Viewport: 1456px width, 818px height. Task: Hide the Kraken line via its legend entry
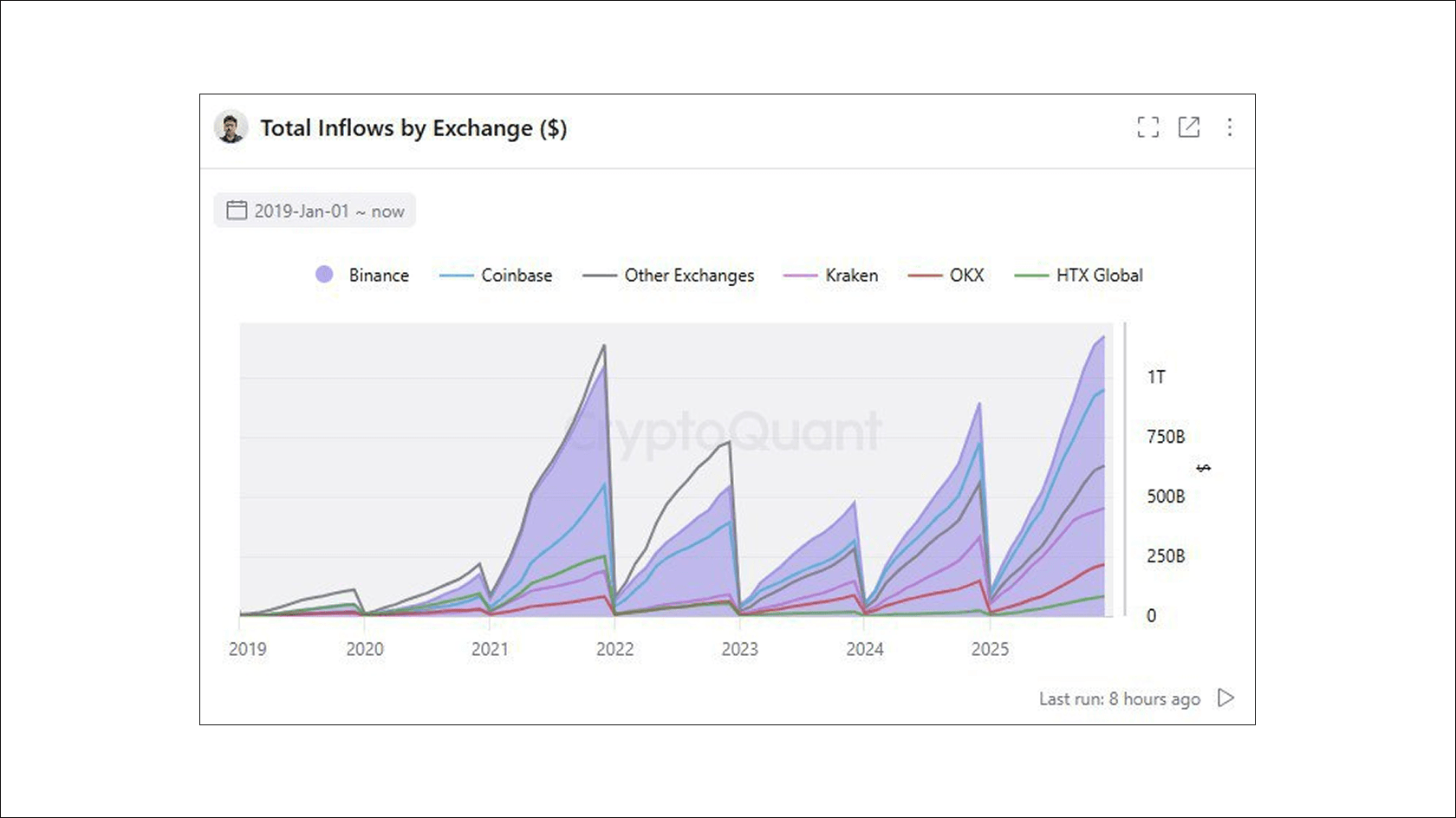click(x=848, y=275)
